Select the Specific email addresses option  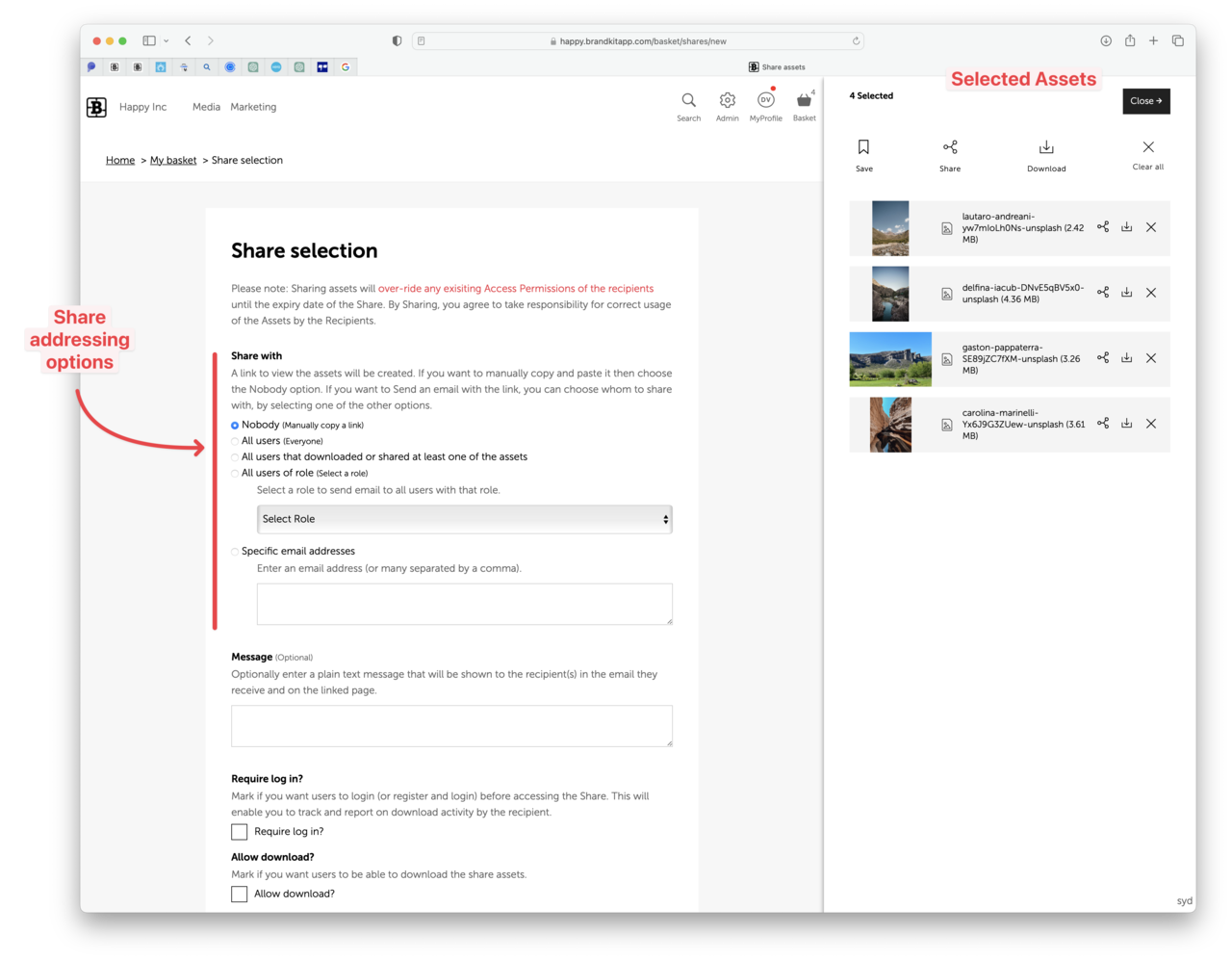234,551
